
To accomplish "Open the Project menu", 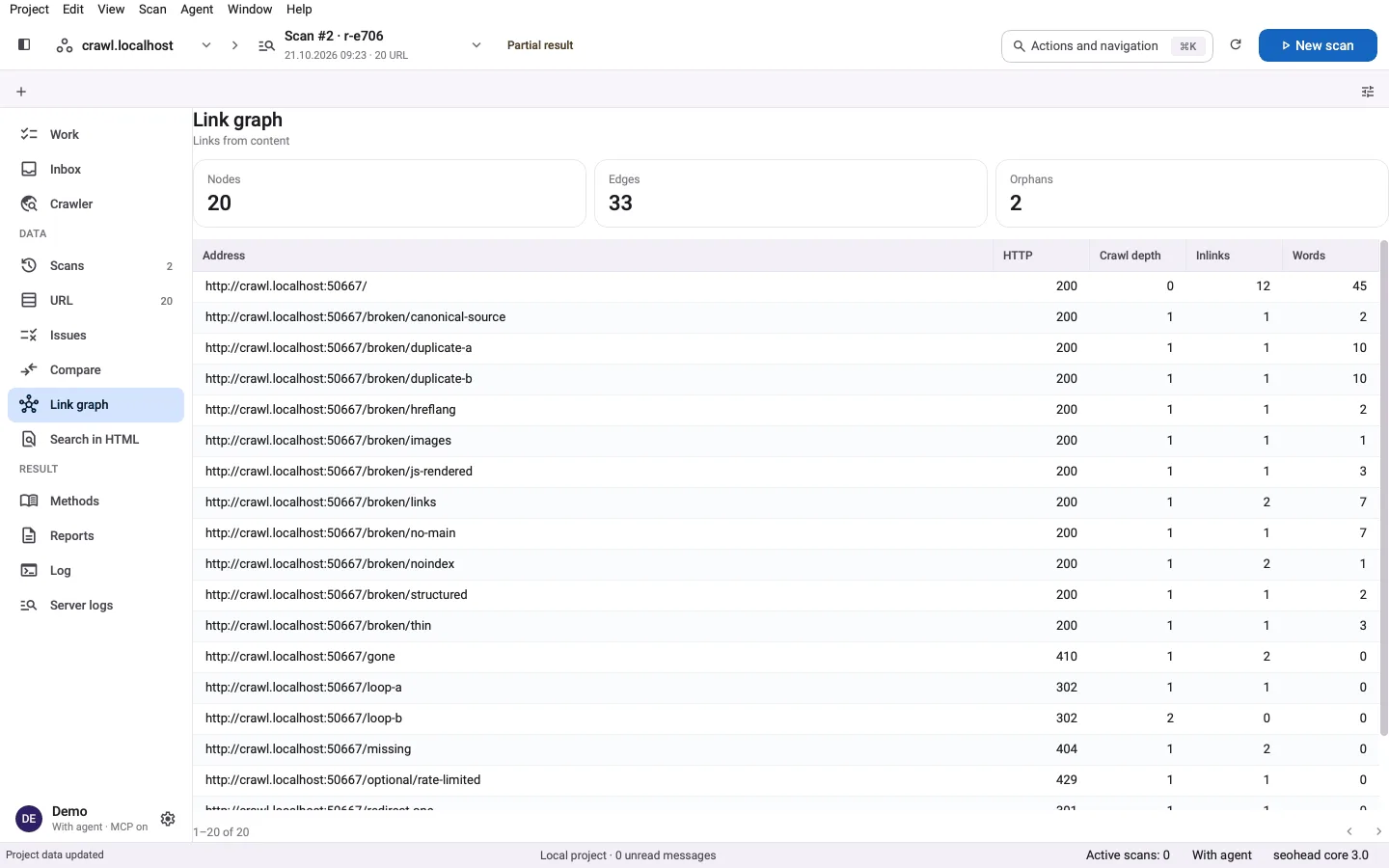I will (29, 9).
